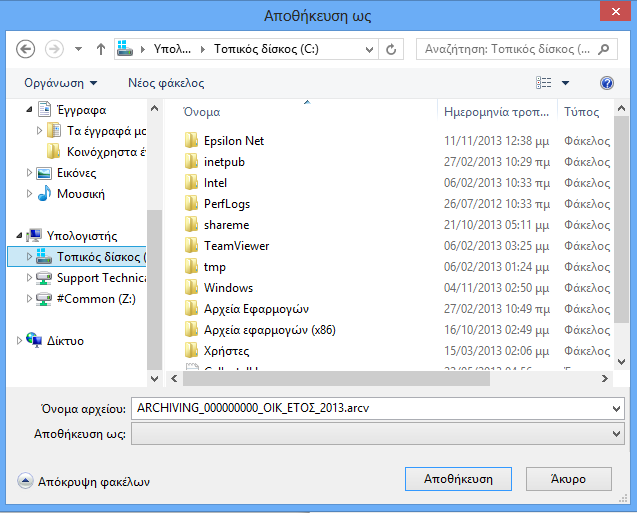Sort by Ημερομηνία τροποποίησης column
Screen dimensions: 637x513
click(x=497, y=111)
